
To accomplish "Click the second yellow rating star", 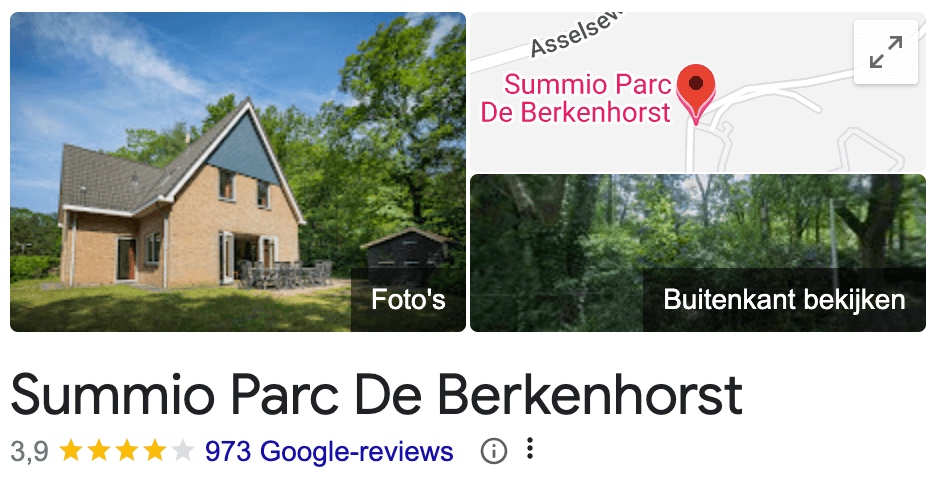I will 99,450.
